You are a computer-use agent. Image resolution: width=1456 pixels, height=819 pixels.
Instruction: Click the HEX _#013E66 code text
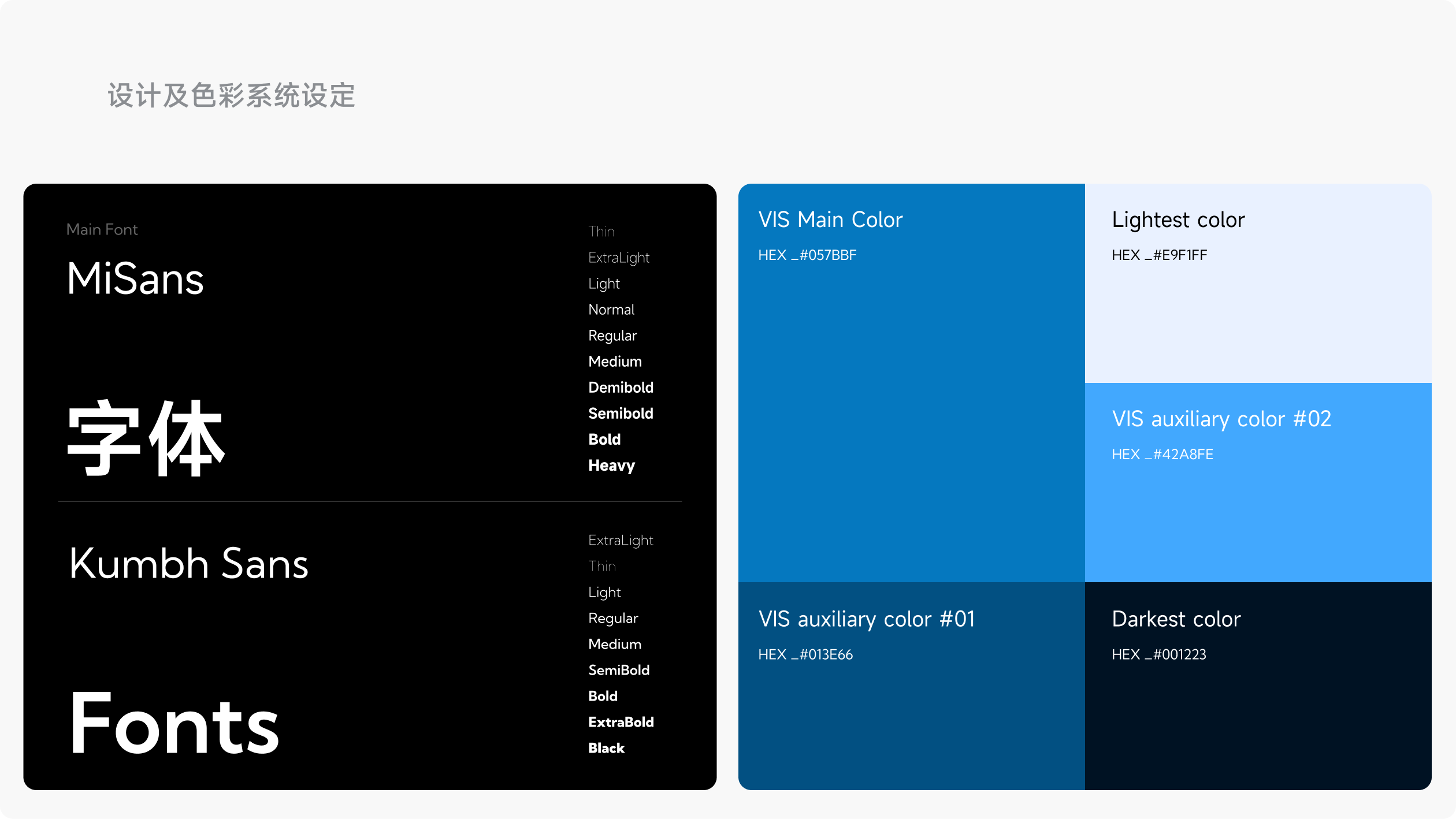click(x=805, y=654)
